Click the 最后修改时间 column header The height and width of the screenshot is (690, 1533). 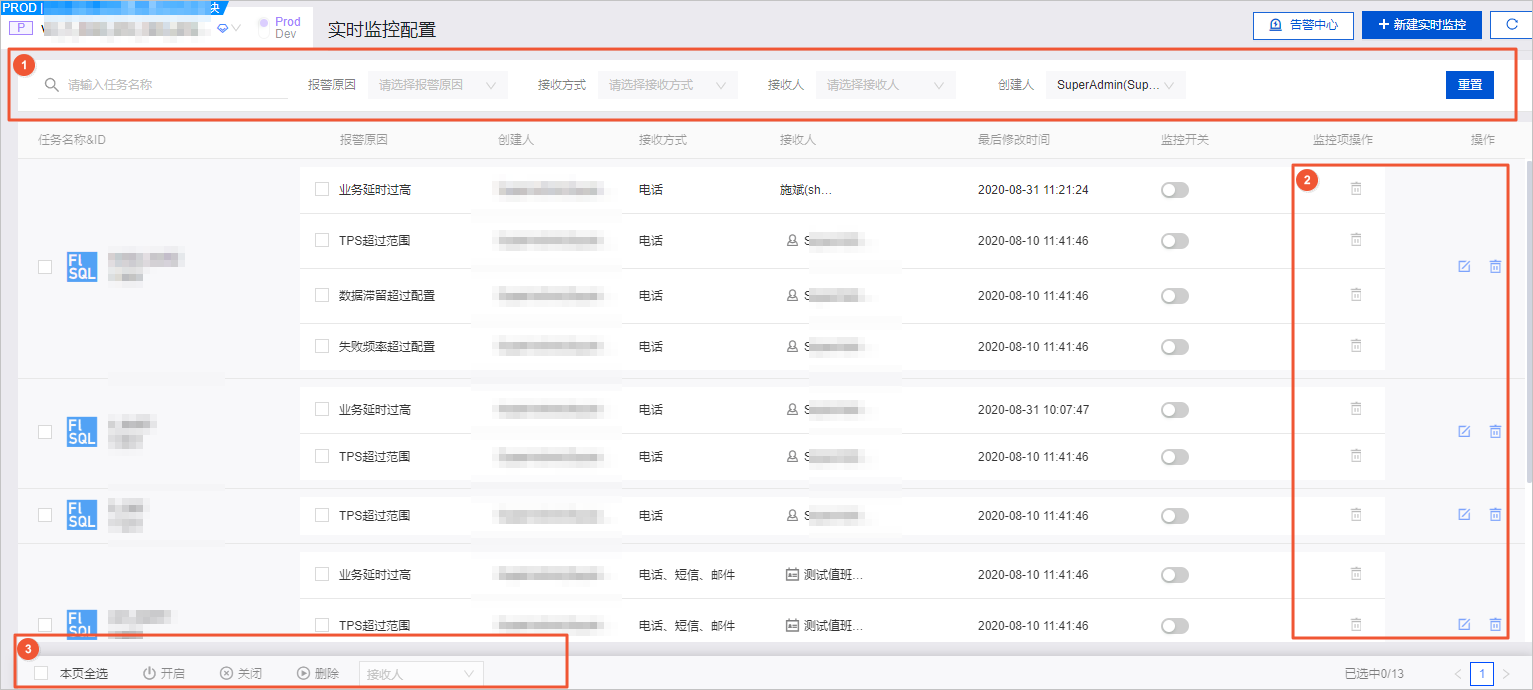[1014, 140]
